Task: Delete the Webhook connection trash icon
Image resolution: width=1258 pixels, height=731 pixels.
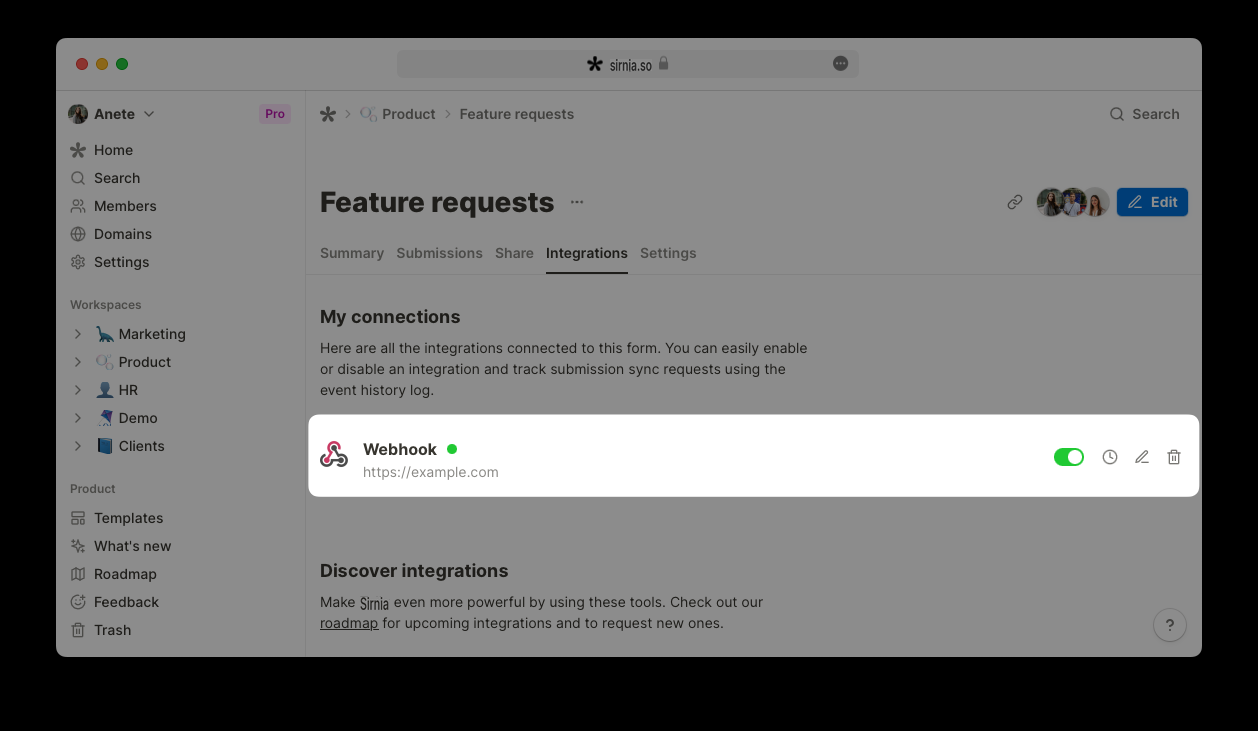Action: point(1174,457)
